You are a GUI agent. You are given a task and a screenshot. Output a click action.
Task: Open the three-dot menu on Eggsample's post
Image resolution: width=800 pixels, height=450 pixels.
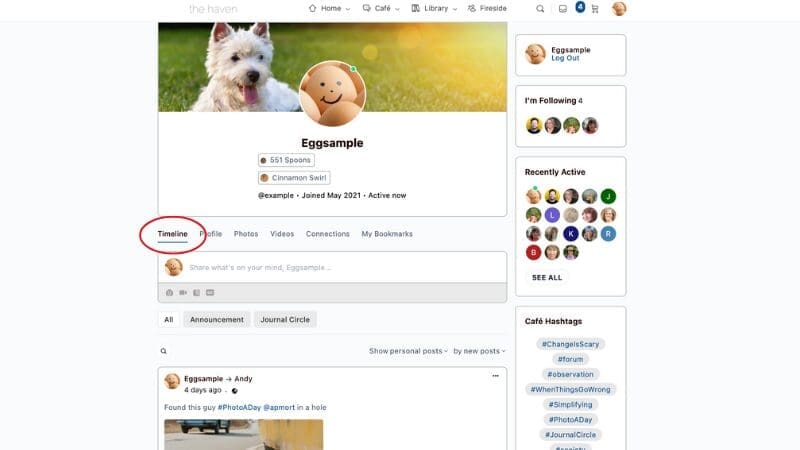click(494, 376)
